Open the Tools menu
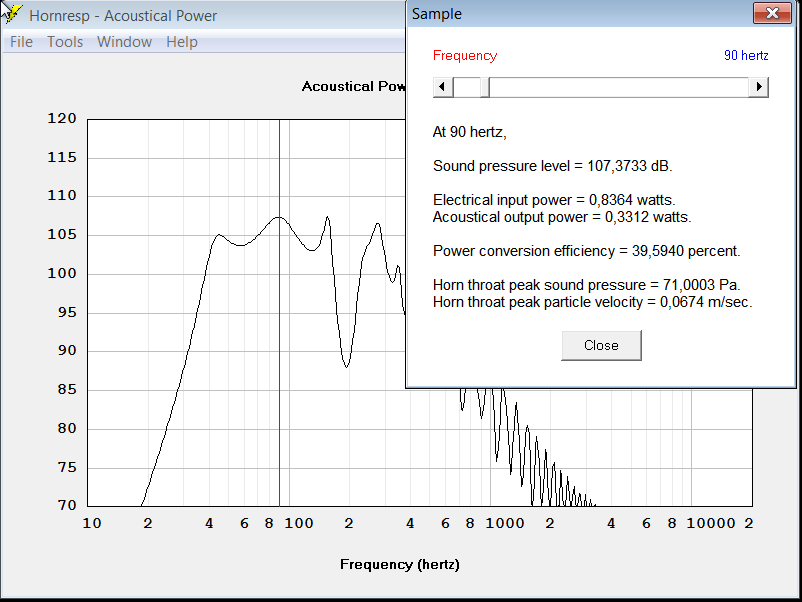This screenshot has height=602, width=802. (65, 41)
